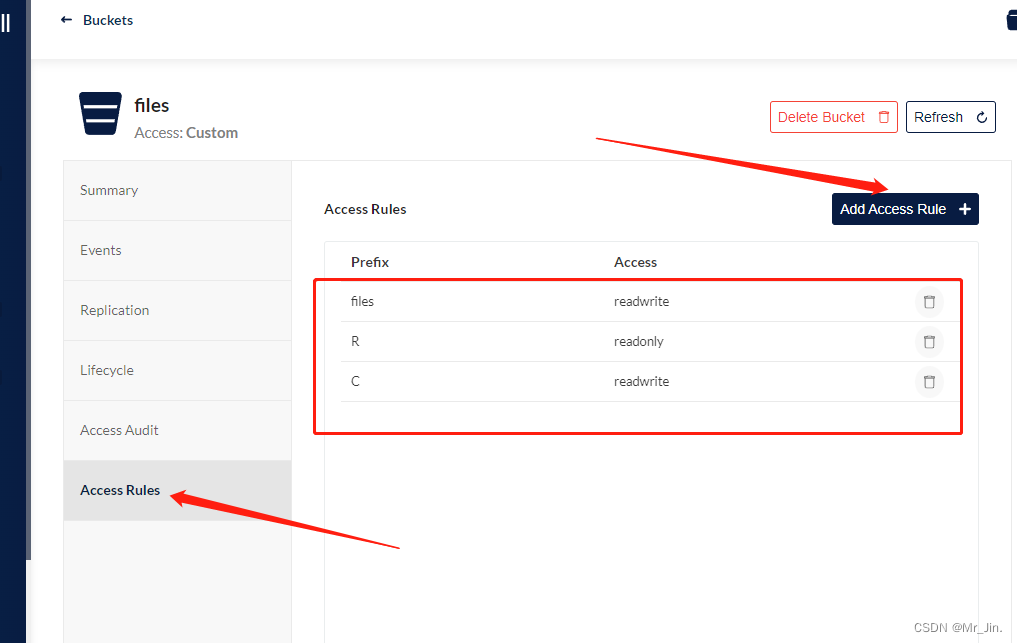Viewport: 1017px width, 643px height.
Task: Click the files bucket icon
Action: tap(100, 113)
